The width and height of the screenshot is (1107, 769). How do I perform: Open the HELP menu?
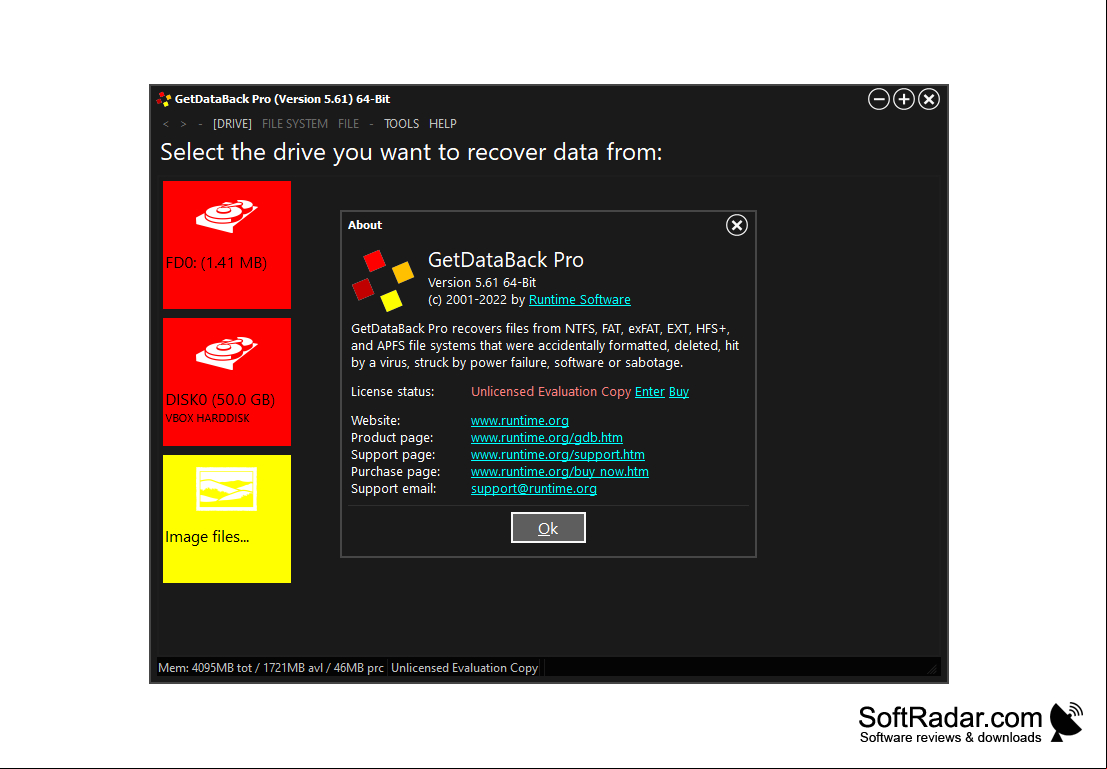pos(443,124)
